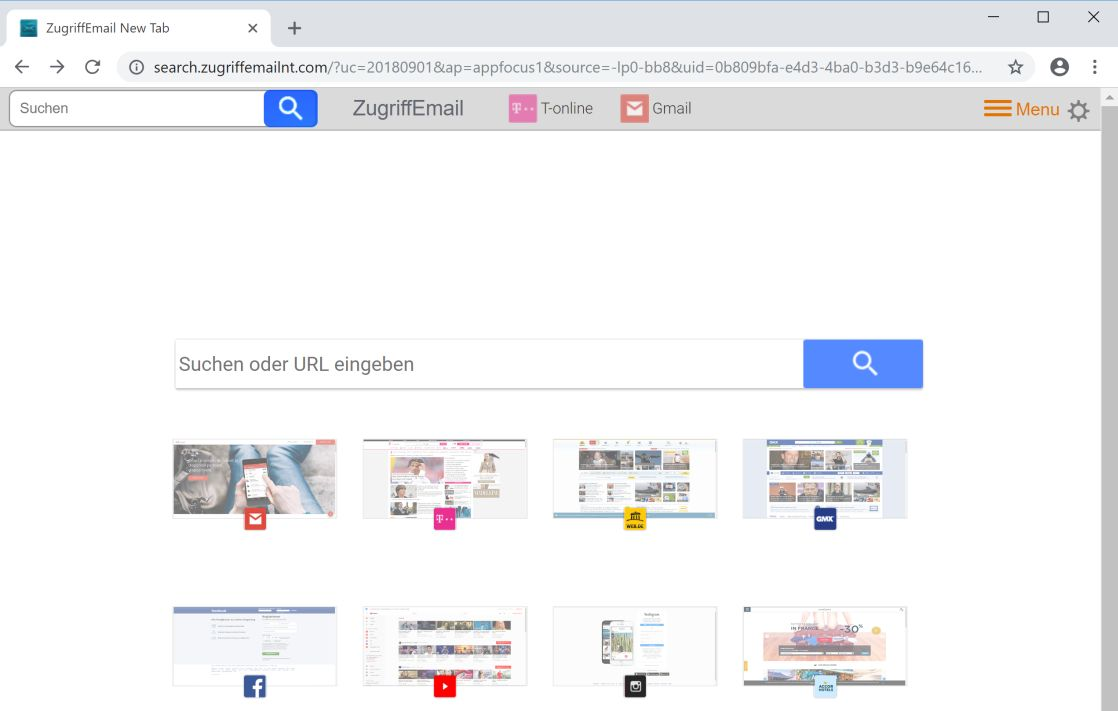View site information icon in address bar
Image resolution: width=1118 pixels, height=711 pixels.
136,67
